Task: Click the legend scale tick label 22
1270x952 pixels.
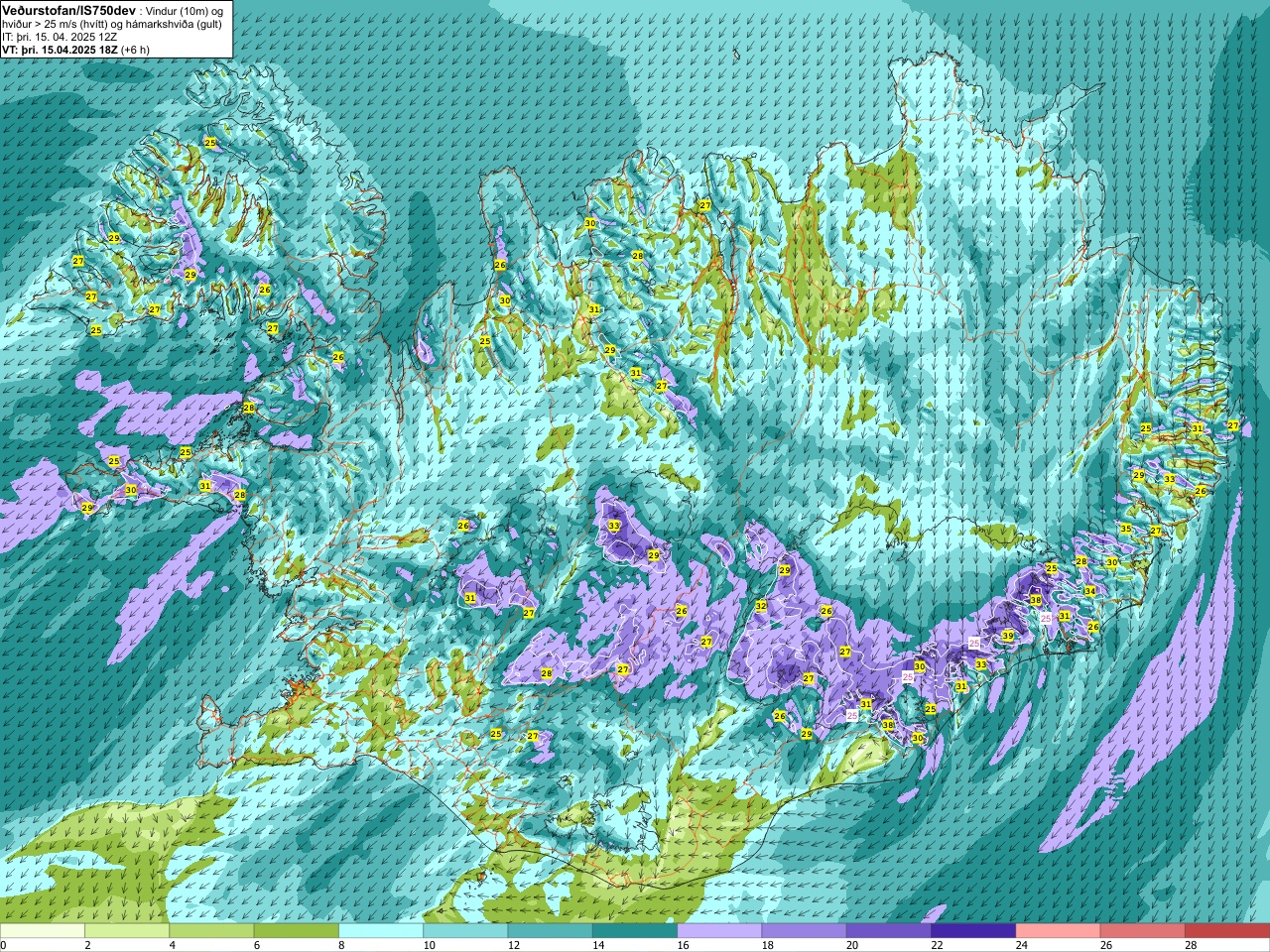Action: tap(937, 945)
